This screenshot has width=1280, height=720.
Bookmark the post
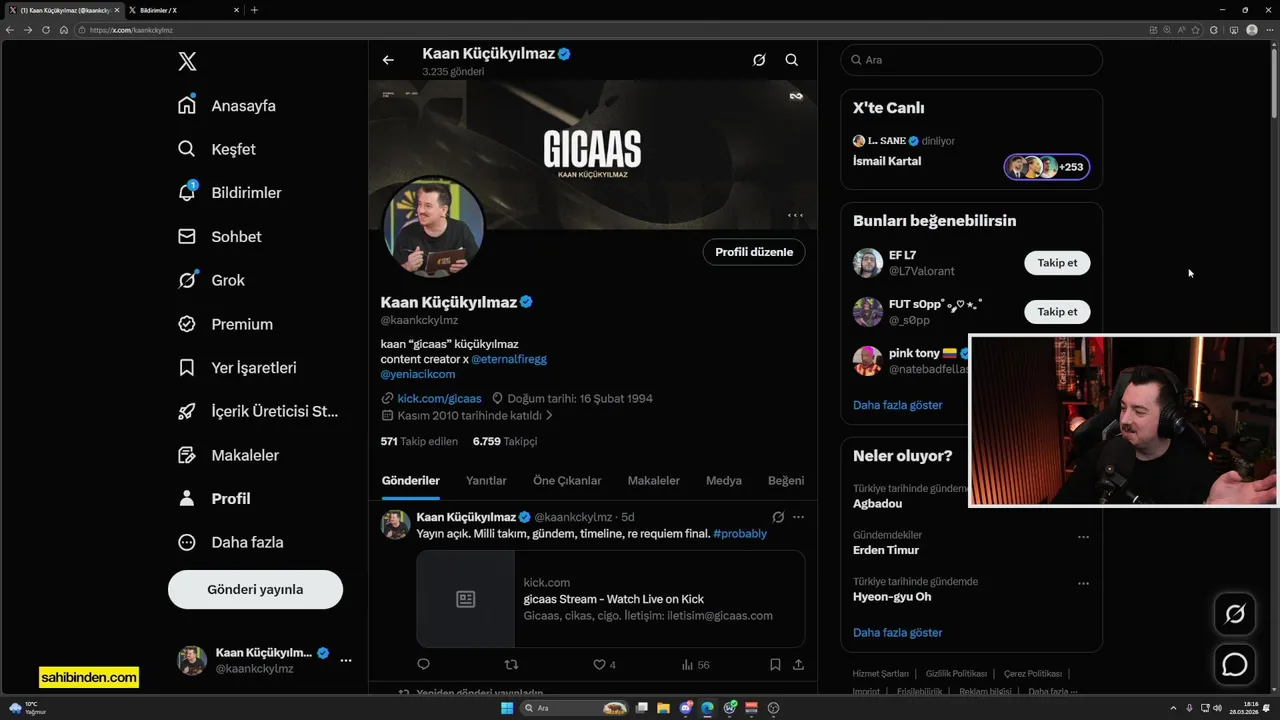[x=775, y=664]
